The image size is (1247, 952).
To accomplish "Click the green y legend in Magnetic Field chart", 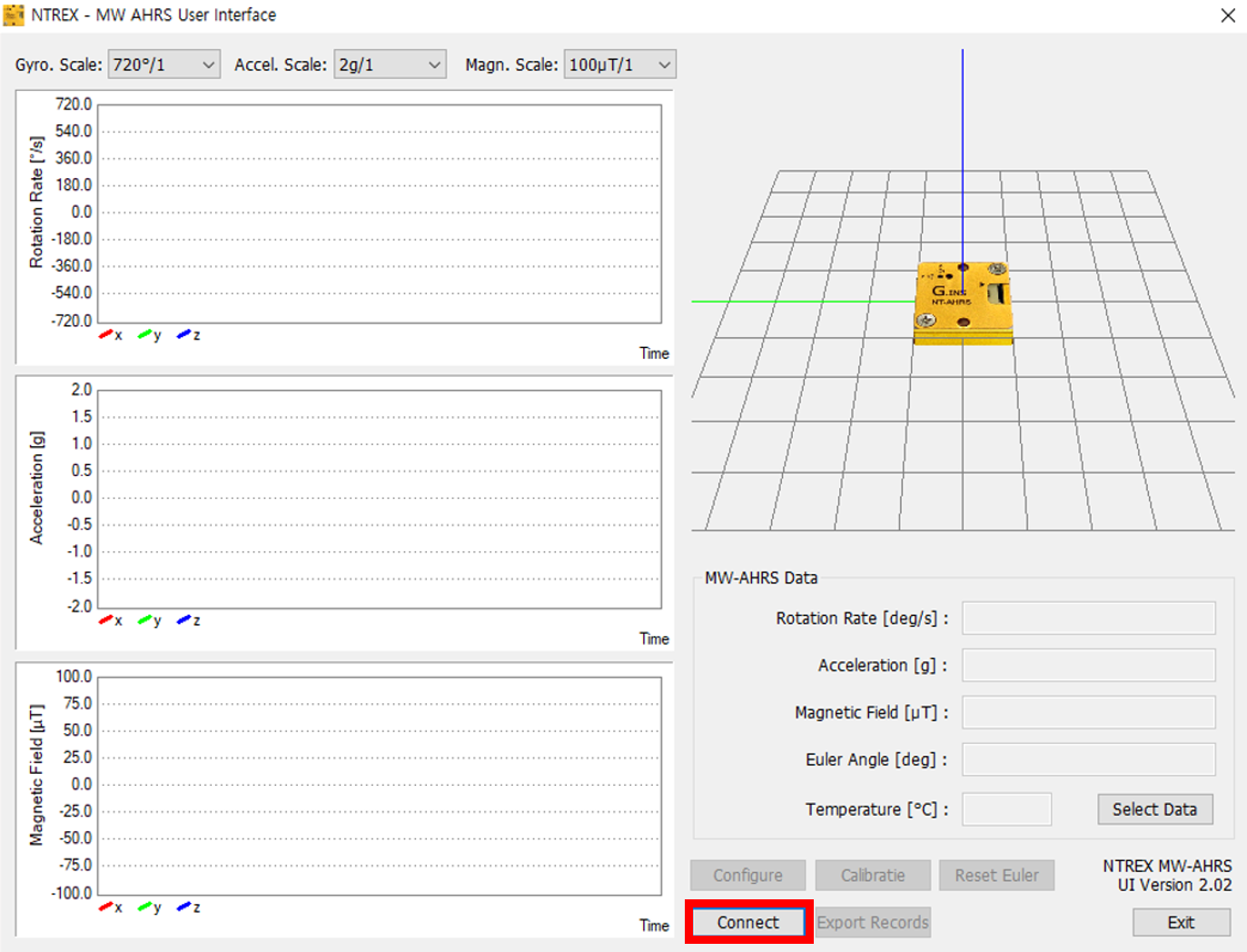I will click(149, 907).
